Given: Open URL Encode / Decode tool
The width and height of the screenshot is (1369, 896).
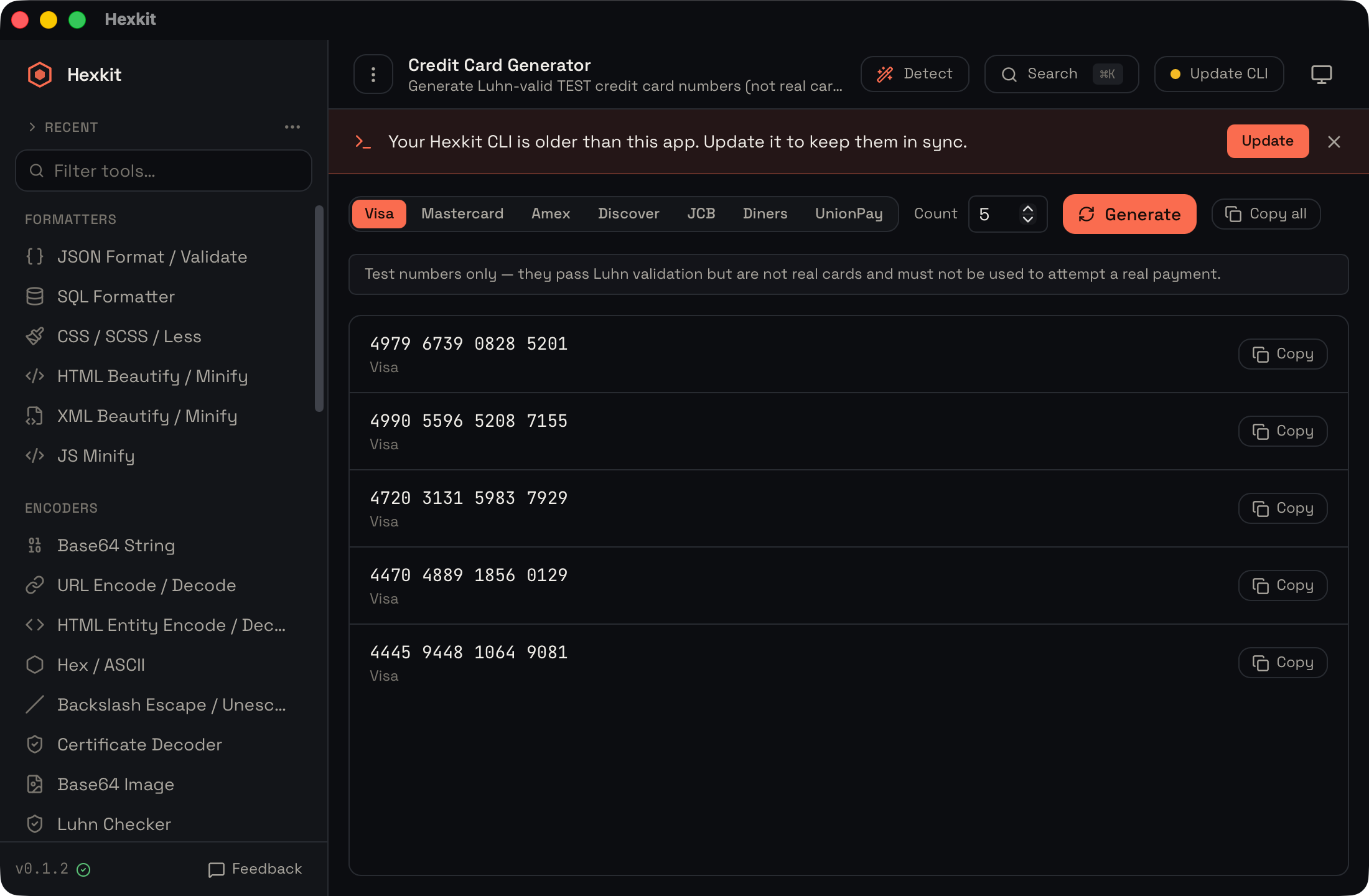Looking at the screenshot, I should tap(164, 586).
